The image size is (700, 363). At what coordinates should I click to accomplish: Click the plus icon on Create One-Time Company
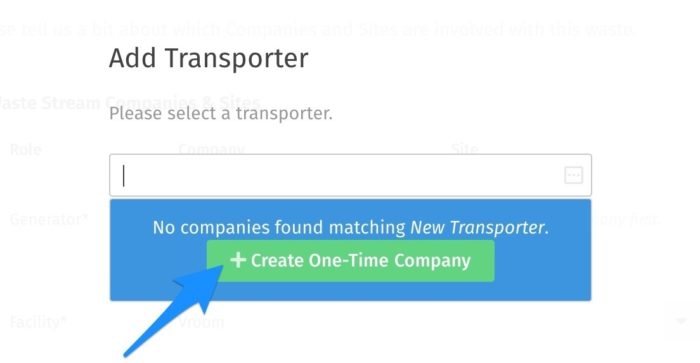(x=238, y=260)
